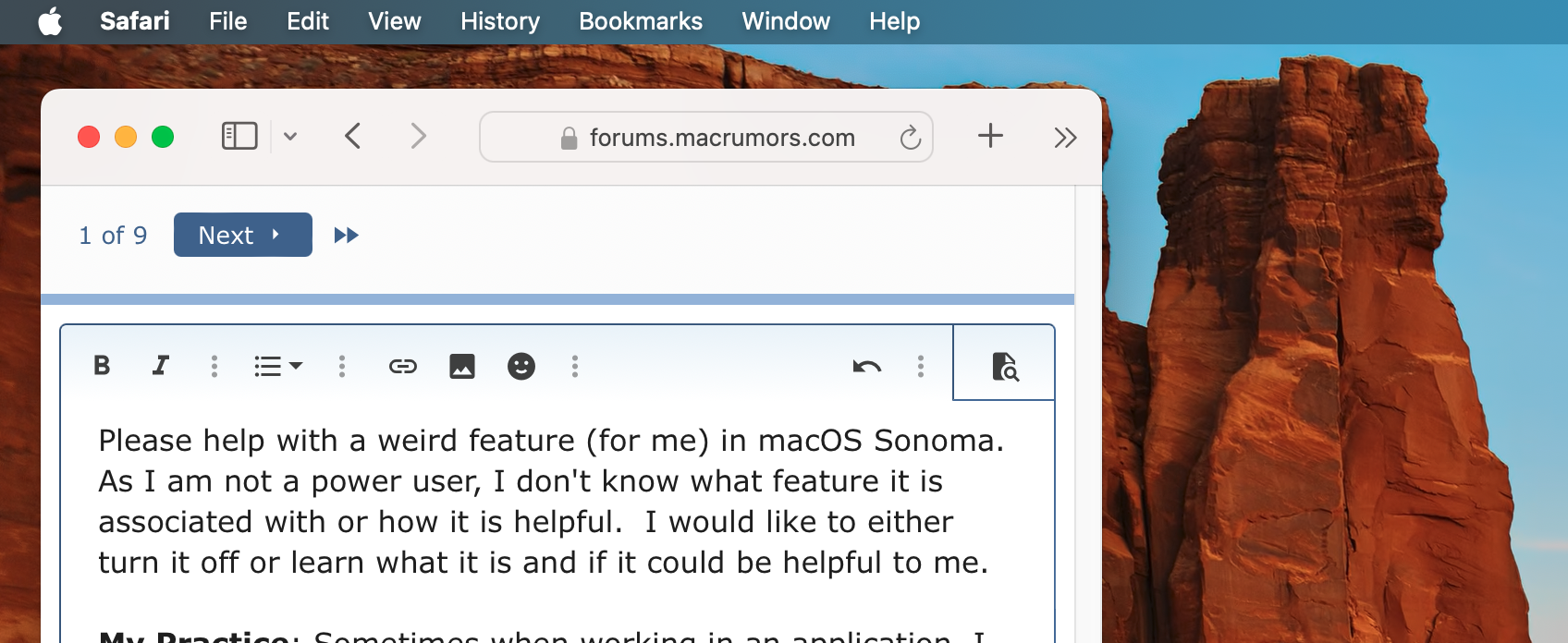The width and height of the screenshot is (1568, 643).
Task: Open a new Safari tab
Action: tap(990, 136)
